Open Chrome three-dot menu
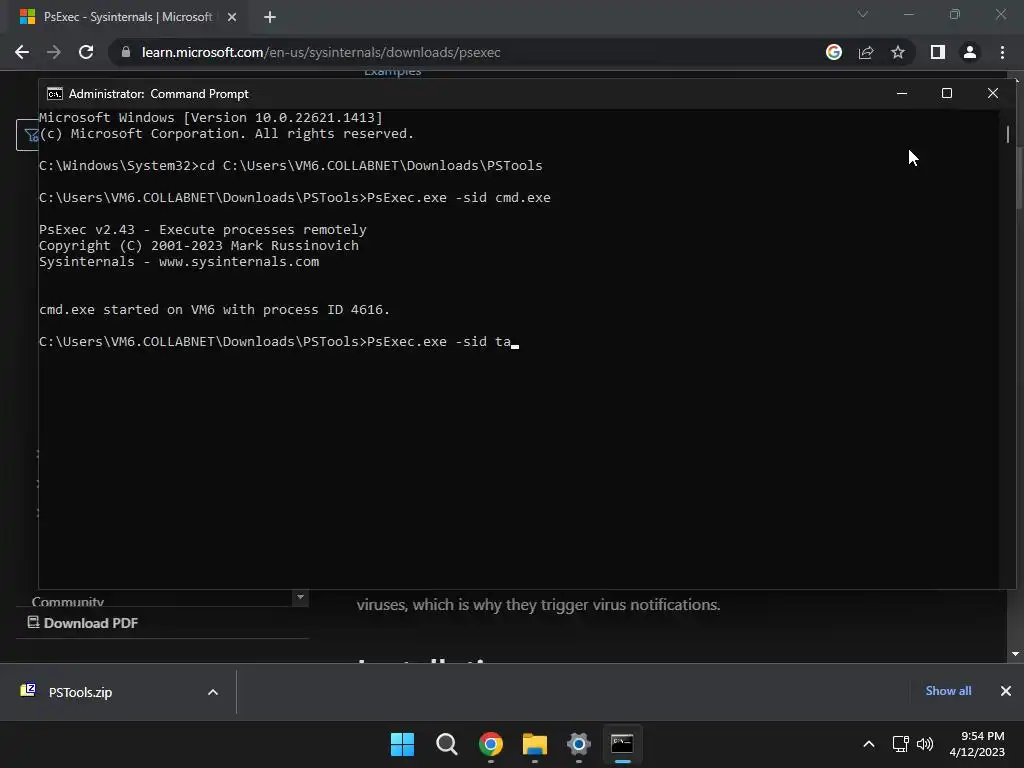1024x768 pixels. (x=1002, y=52)
